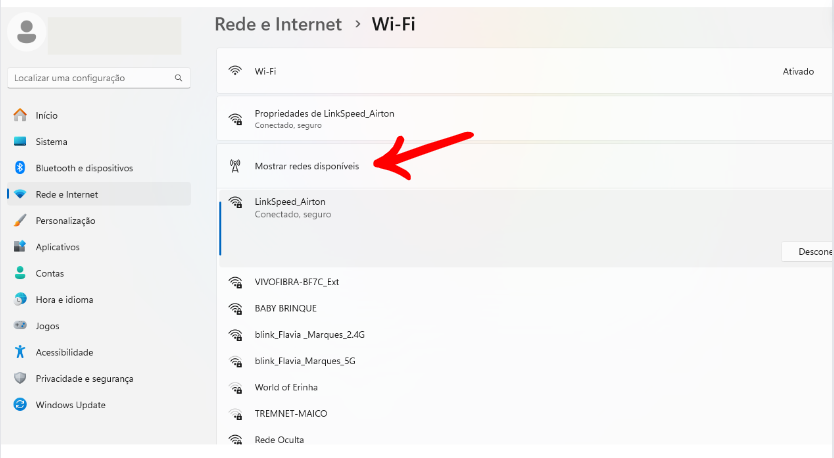Click the search magnifier icon

point(178,77)
